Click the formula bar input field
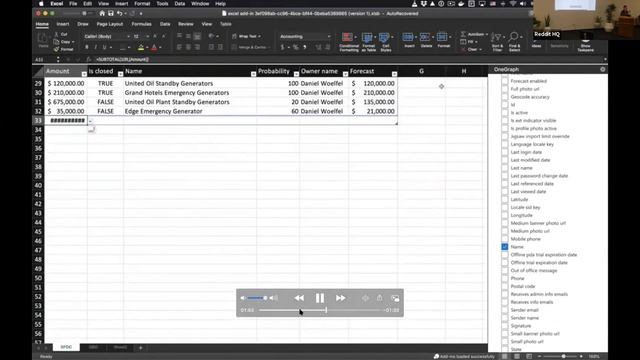 click(349, 60)
